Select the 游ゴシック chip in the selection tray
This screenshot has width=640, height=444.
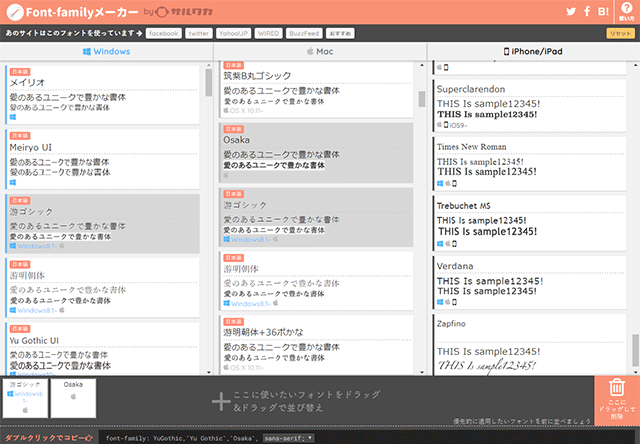coord(25,398)
